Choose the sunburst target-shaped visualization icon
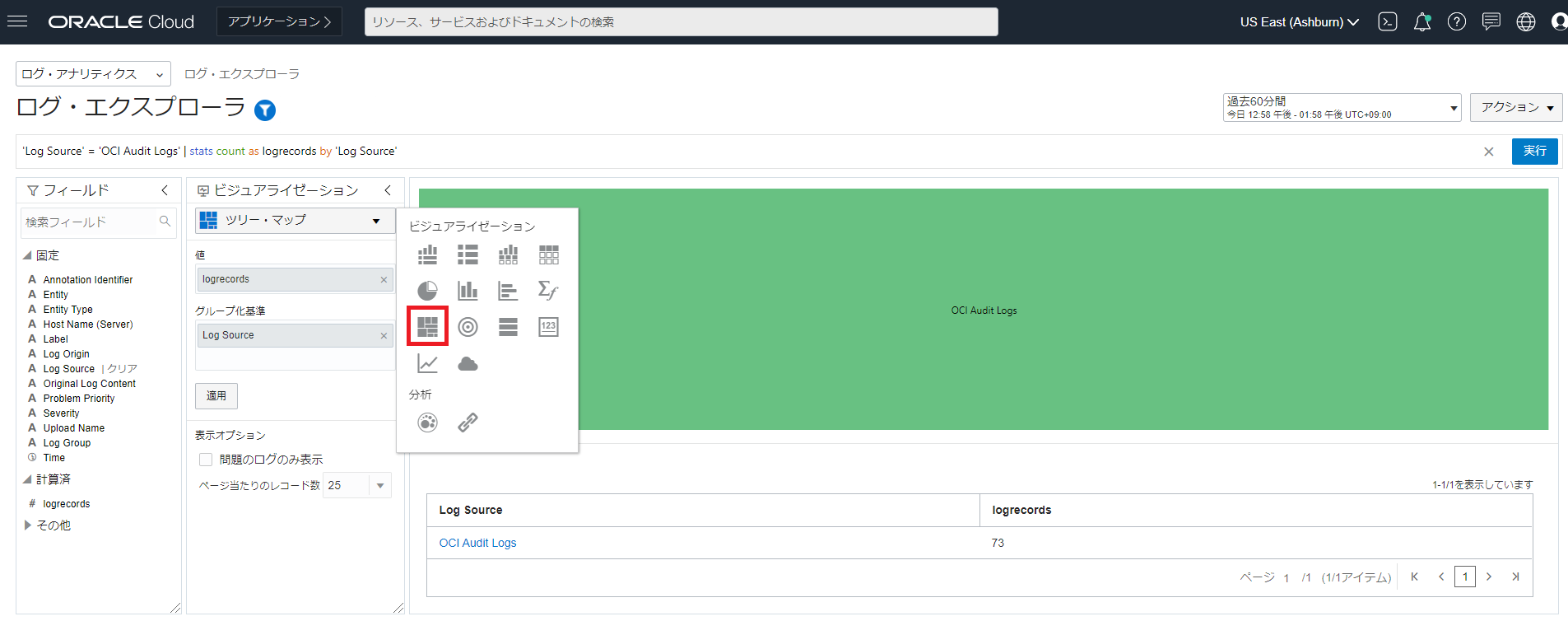This screenshot has width=1568, height=635. coord(468,327)
